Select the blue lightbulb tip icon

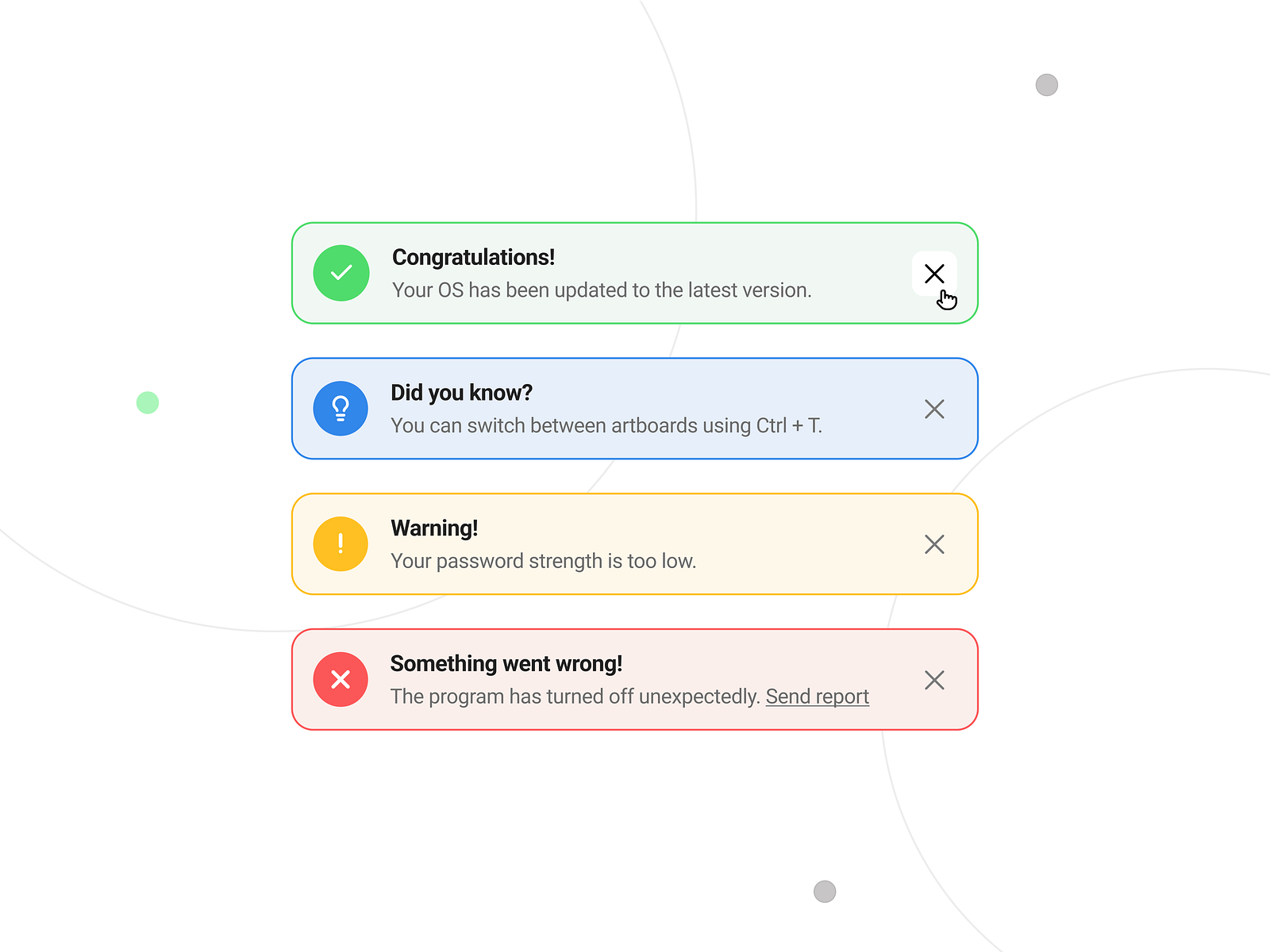coord(341,408)
